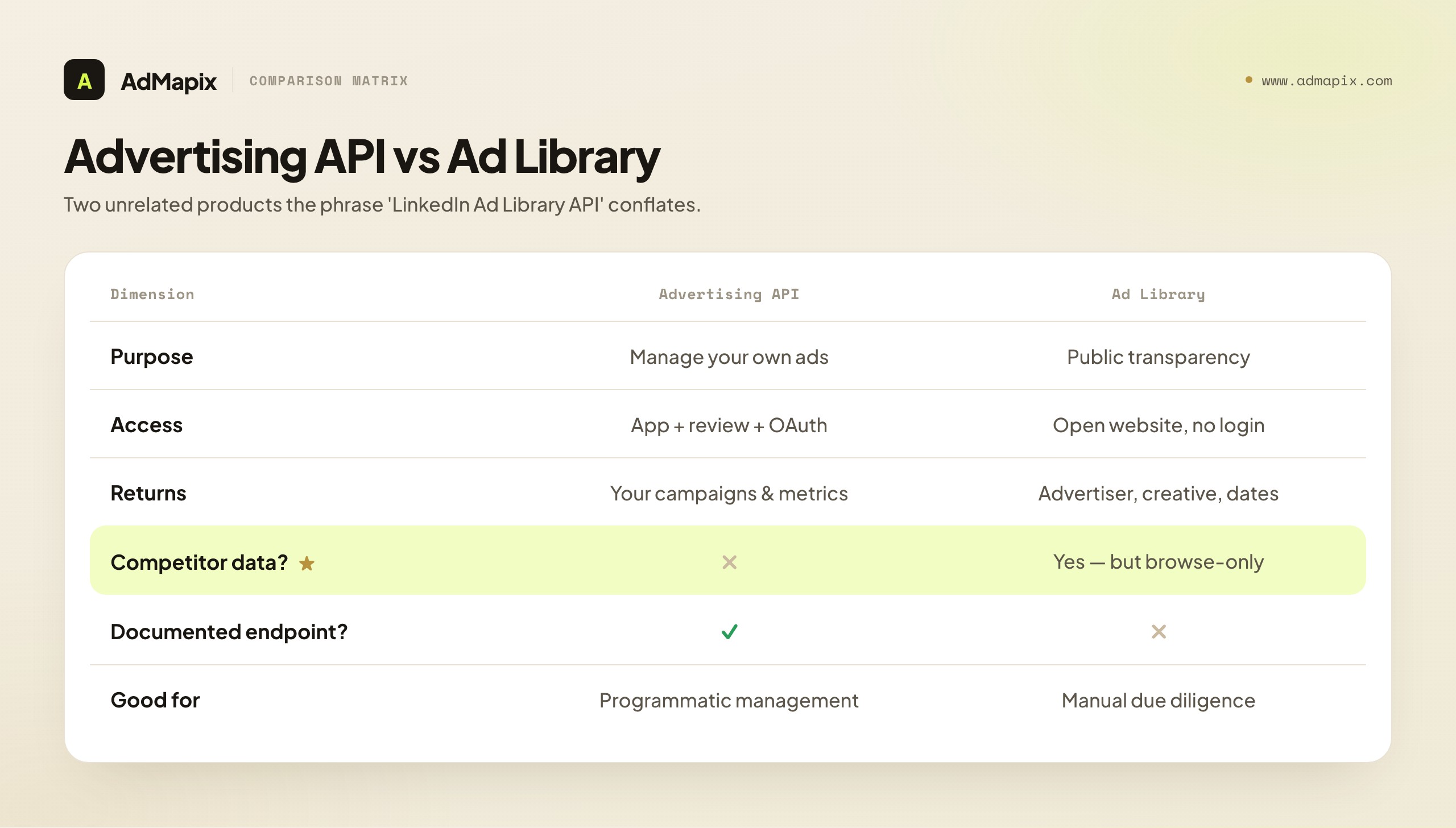Click the Purpose row label

[152, 357]
